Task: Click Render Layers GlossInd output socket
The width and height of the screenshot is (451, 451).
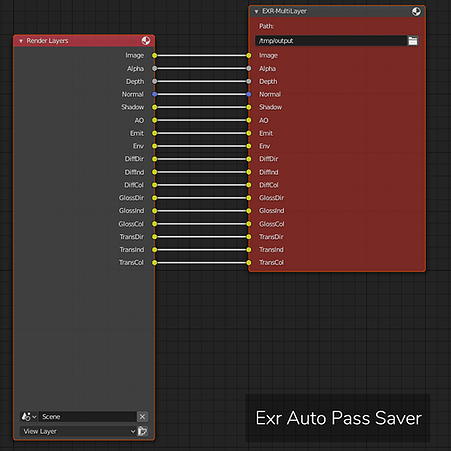Action: point(154,211)
